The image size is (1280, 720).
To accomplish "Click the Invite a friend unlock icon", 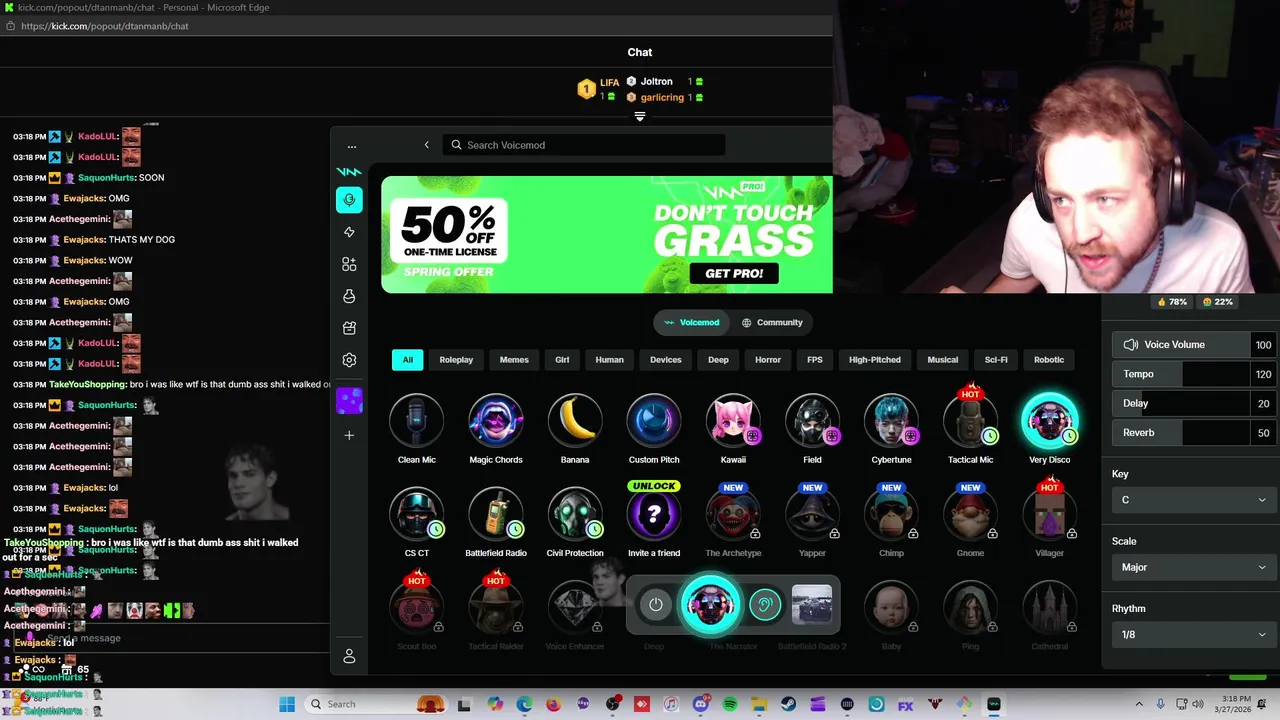I will pos(654,514).
